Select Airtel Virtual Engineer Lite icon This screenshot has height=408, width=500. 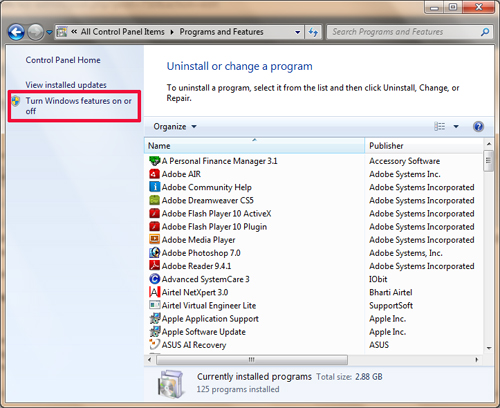(x=154, y=305)
